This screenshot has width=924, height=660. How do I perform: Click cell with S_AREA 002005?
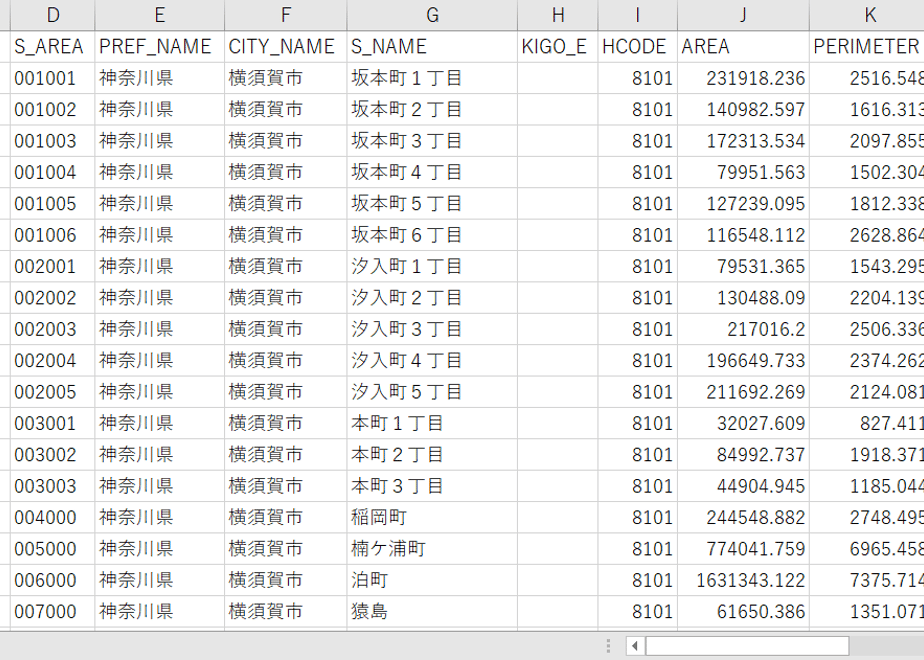coord(52,392)
